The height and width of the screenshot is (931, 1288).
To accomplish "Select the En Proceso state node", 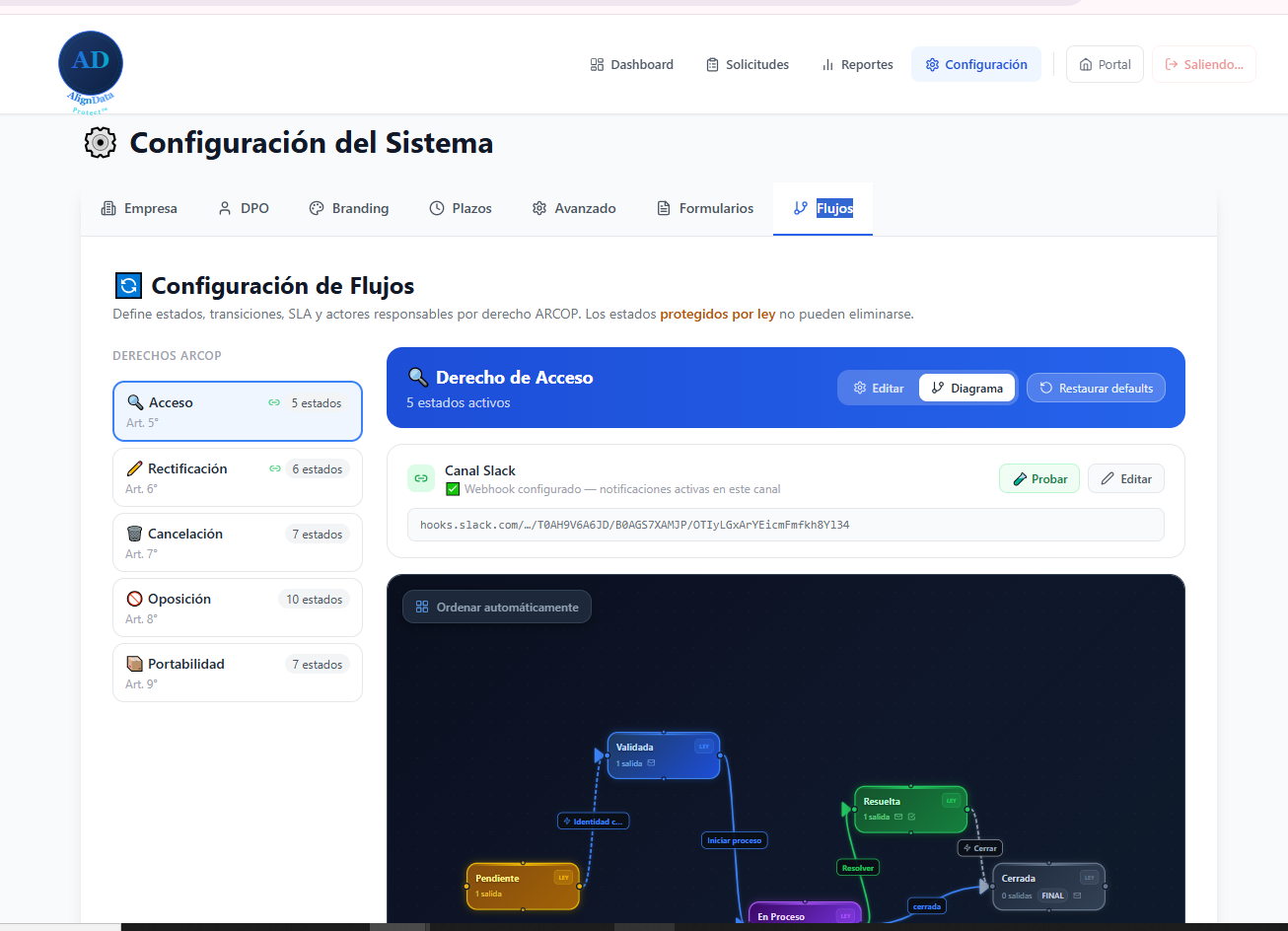I will pos(805,914).
